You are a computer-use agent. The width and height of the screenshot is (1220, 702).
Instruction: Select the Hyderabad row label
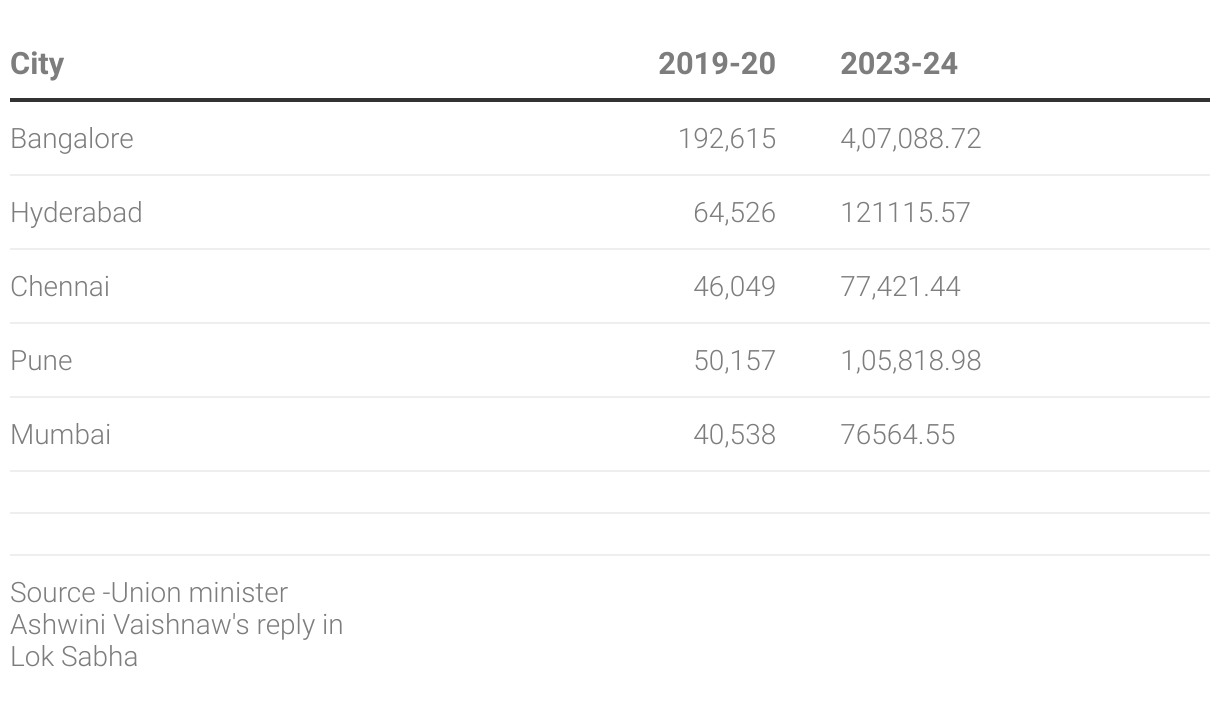(76, 212)
